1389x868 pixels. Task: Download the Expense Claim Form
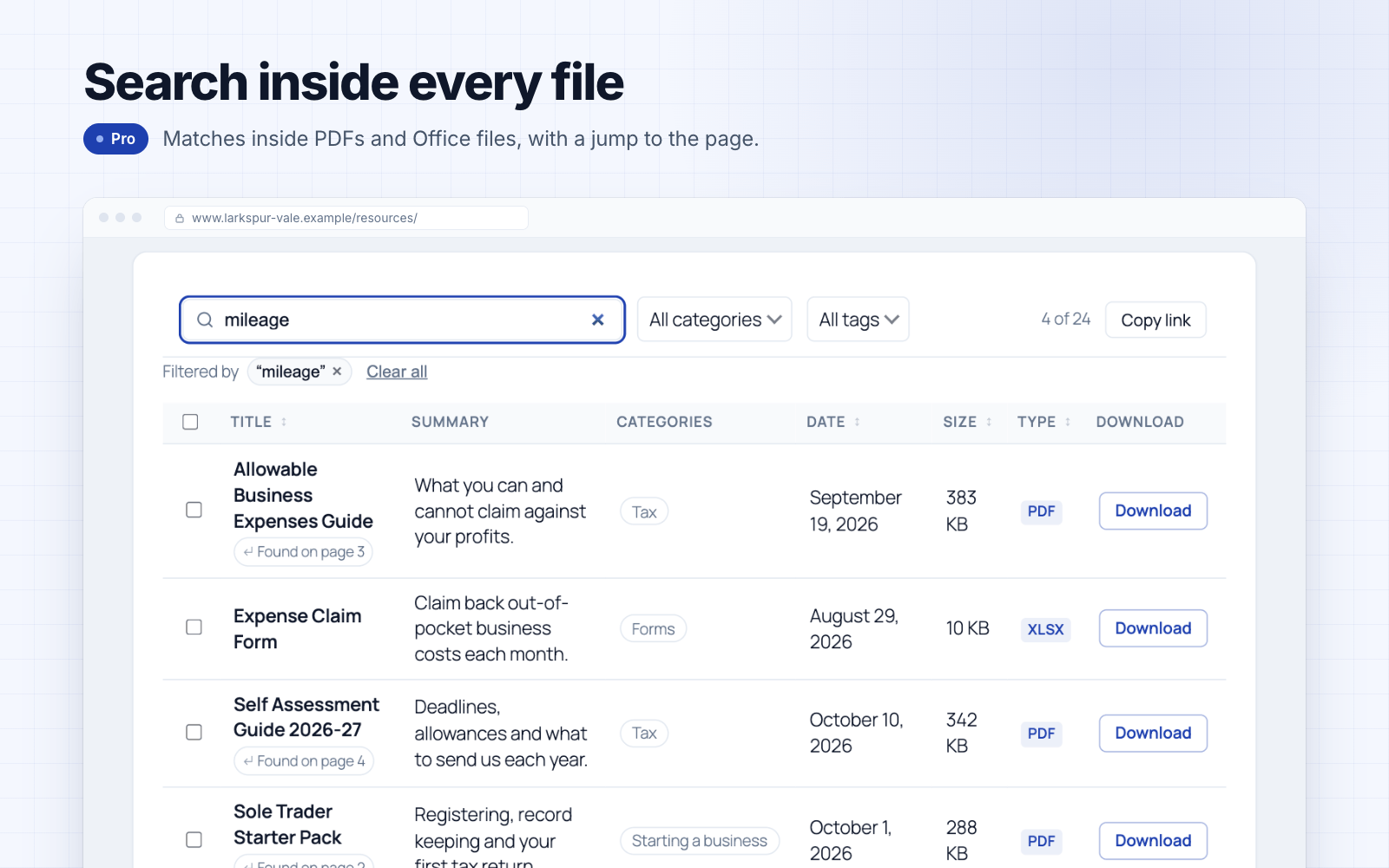[1153, 628]
